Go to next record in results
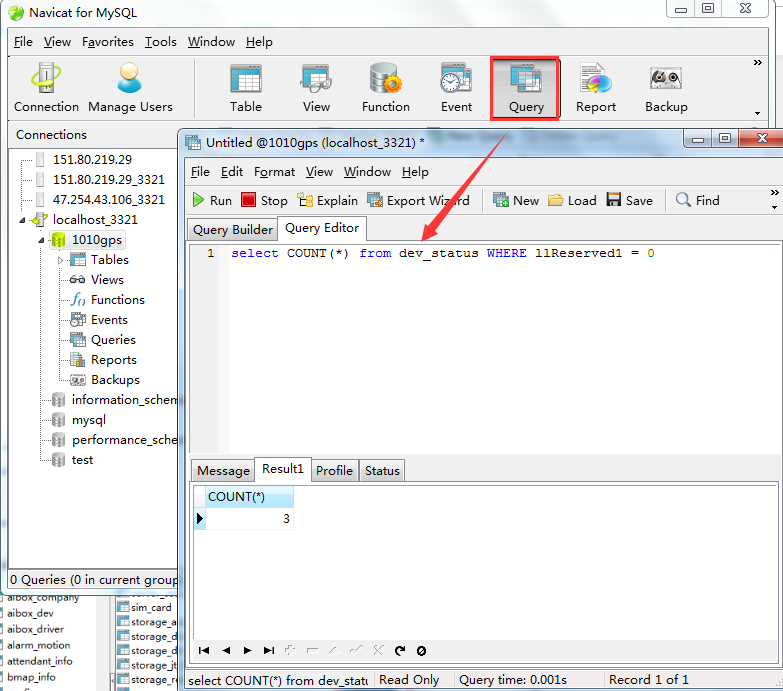 [x=247, y=650]
